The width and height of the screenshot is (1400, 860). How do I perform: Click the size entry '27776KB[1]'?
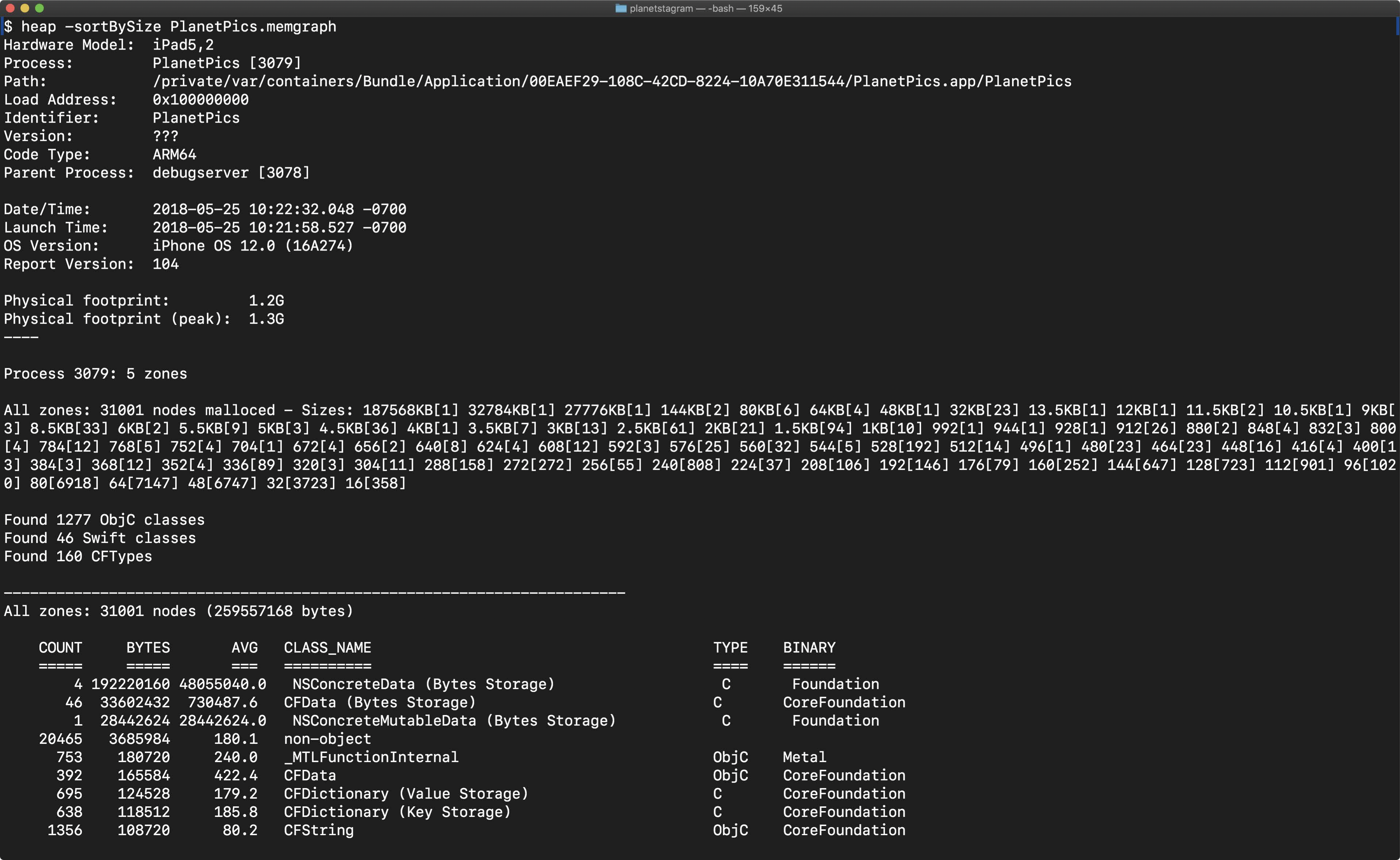607,410
